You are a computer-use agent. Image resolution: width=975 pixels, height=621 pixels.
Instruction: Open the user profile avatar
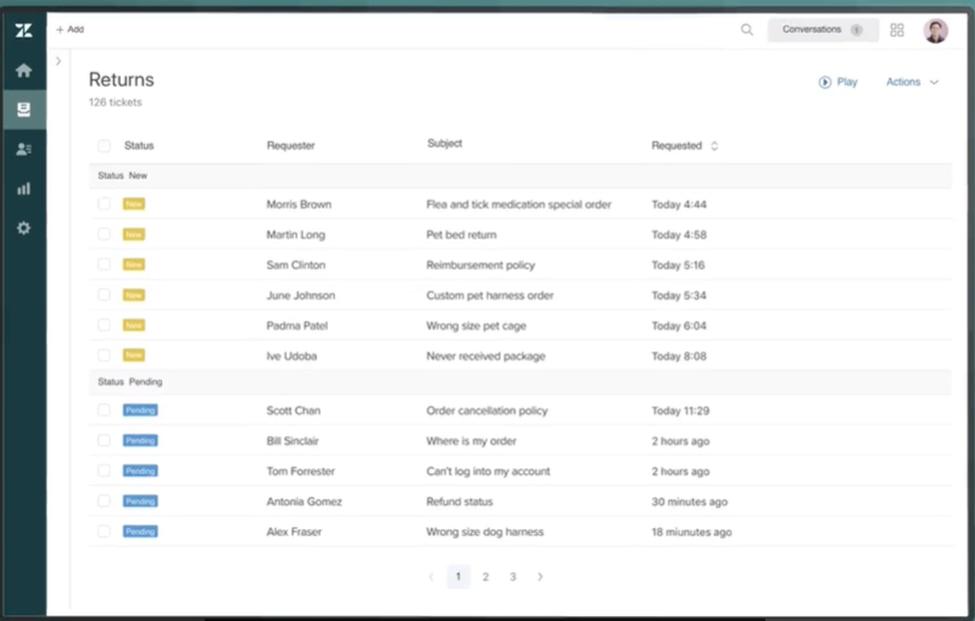point(935,30)
